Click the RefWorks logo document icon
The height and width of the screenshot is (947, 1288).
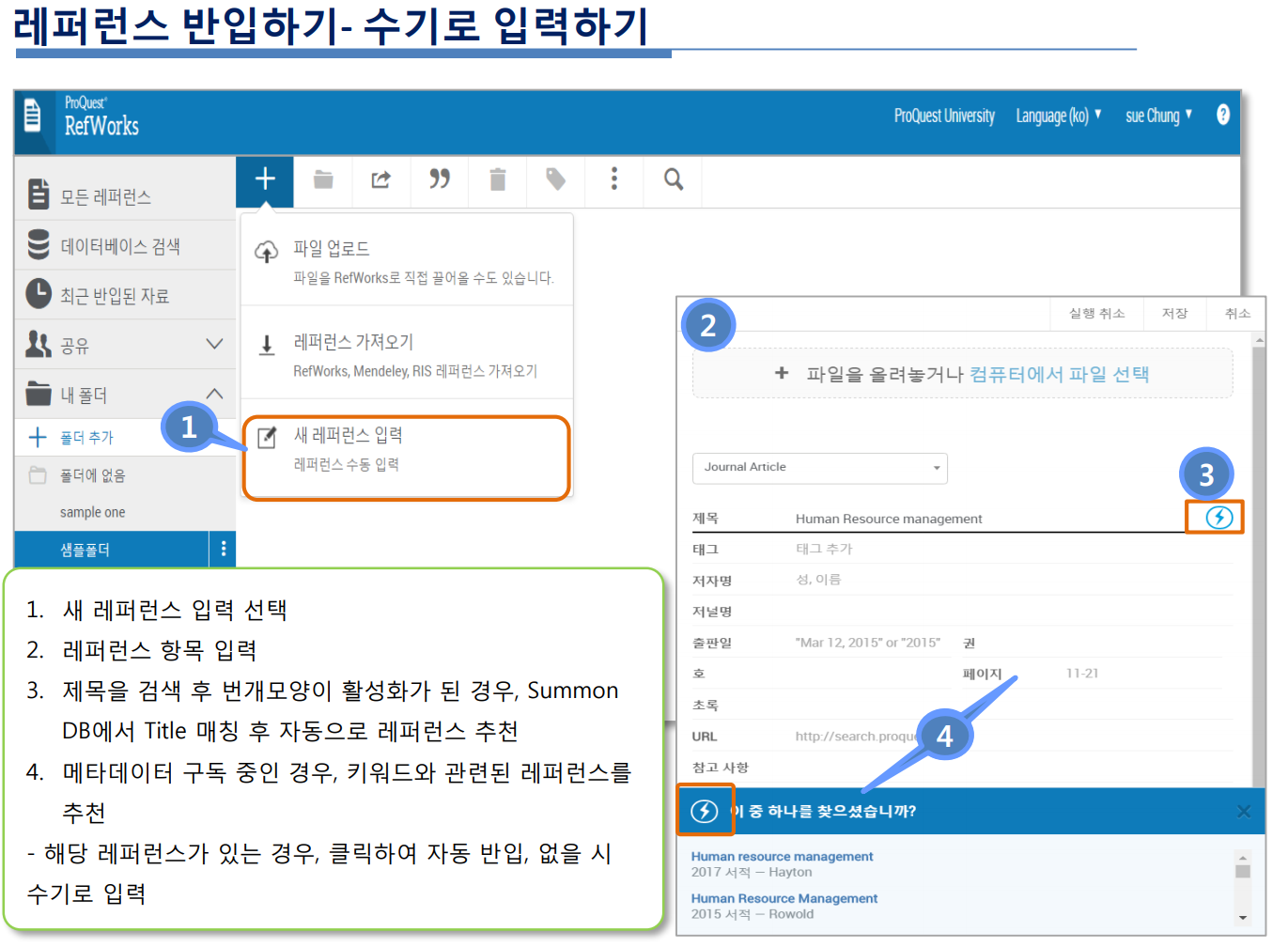point(33,116)
